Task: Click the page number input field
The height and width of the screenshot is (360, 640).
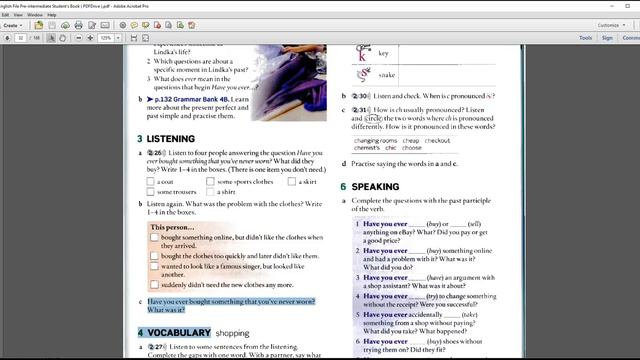Action: [x=20, y=38]
